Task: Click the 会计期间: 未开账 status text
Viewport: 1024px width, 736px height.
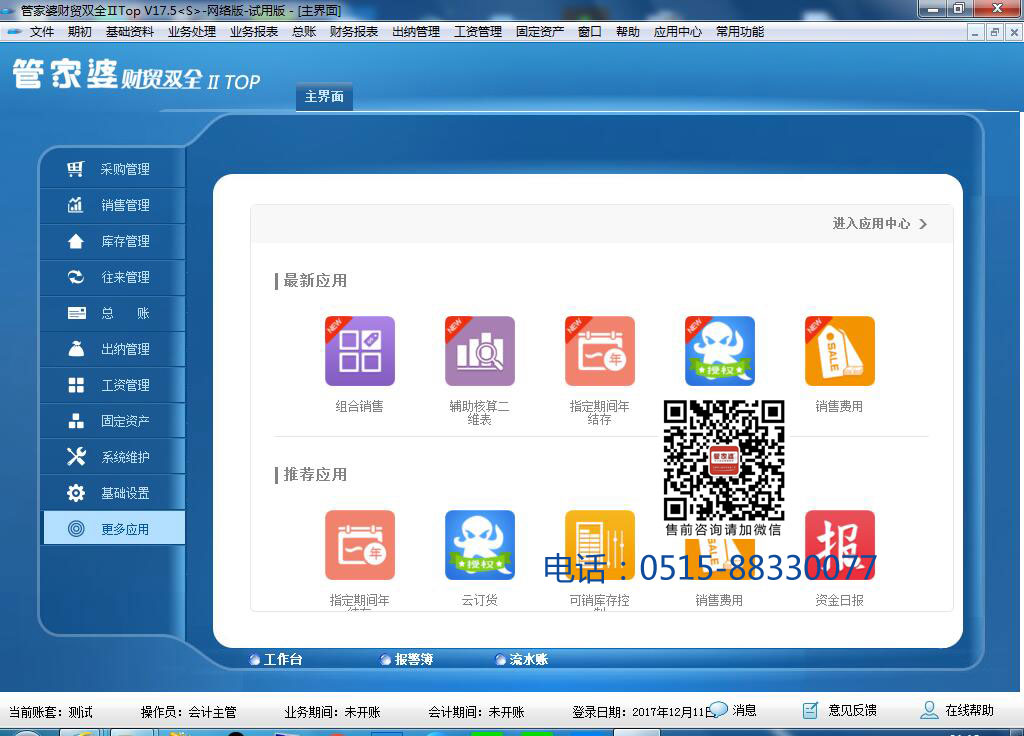Action: coord(476,712)
